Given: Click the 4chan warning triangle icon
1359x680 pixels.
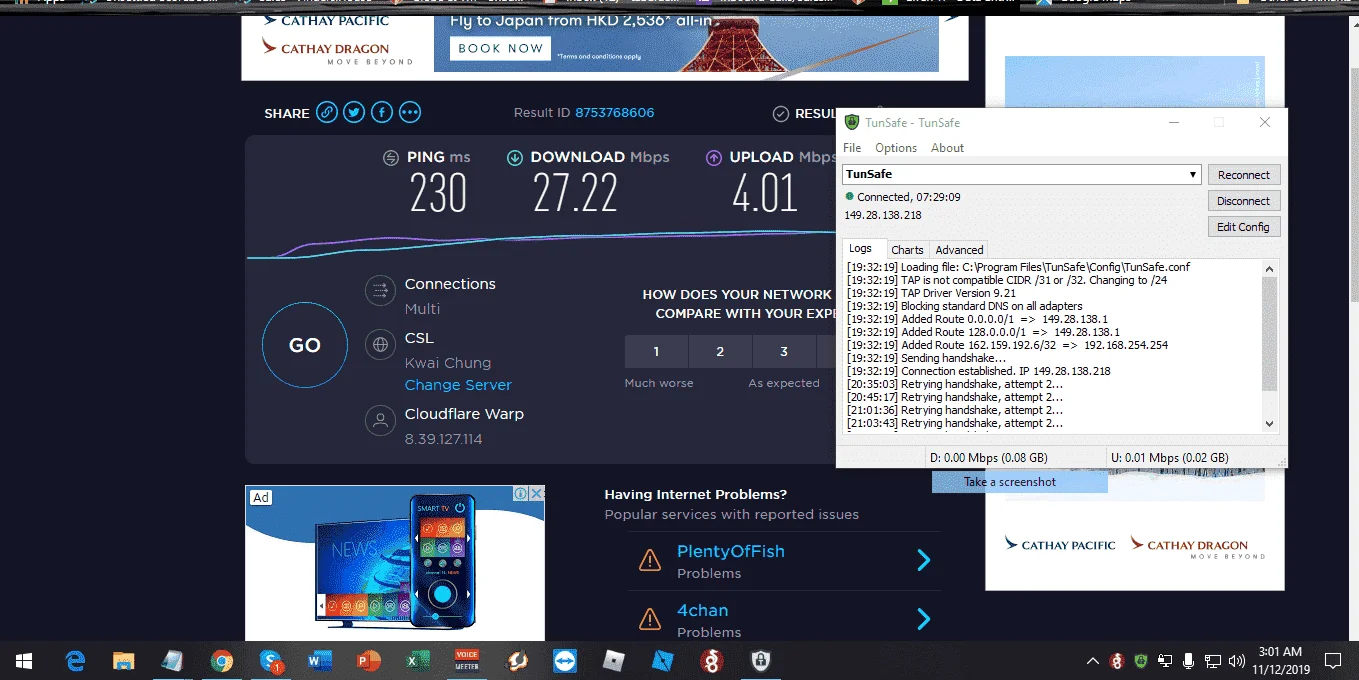Looking at the screenshot, I should tap(650, 619).
